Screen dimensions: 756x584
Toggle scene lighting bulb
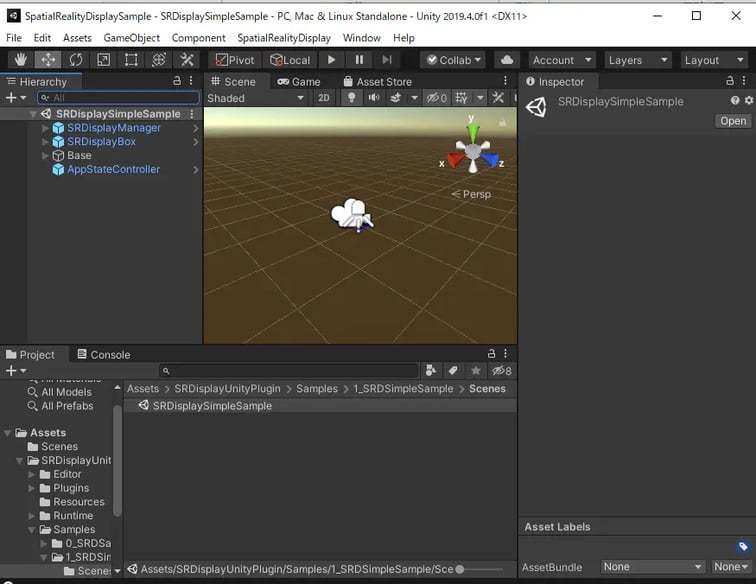(x=351, y=98)
